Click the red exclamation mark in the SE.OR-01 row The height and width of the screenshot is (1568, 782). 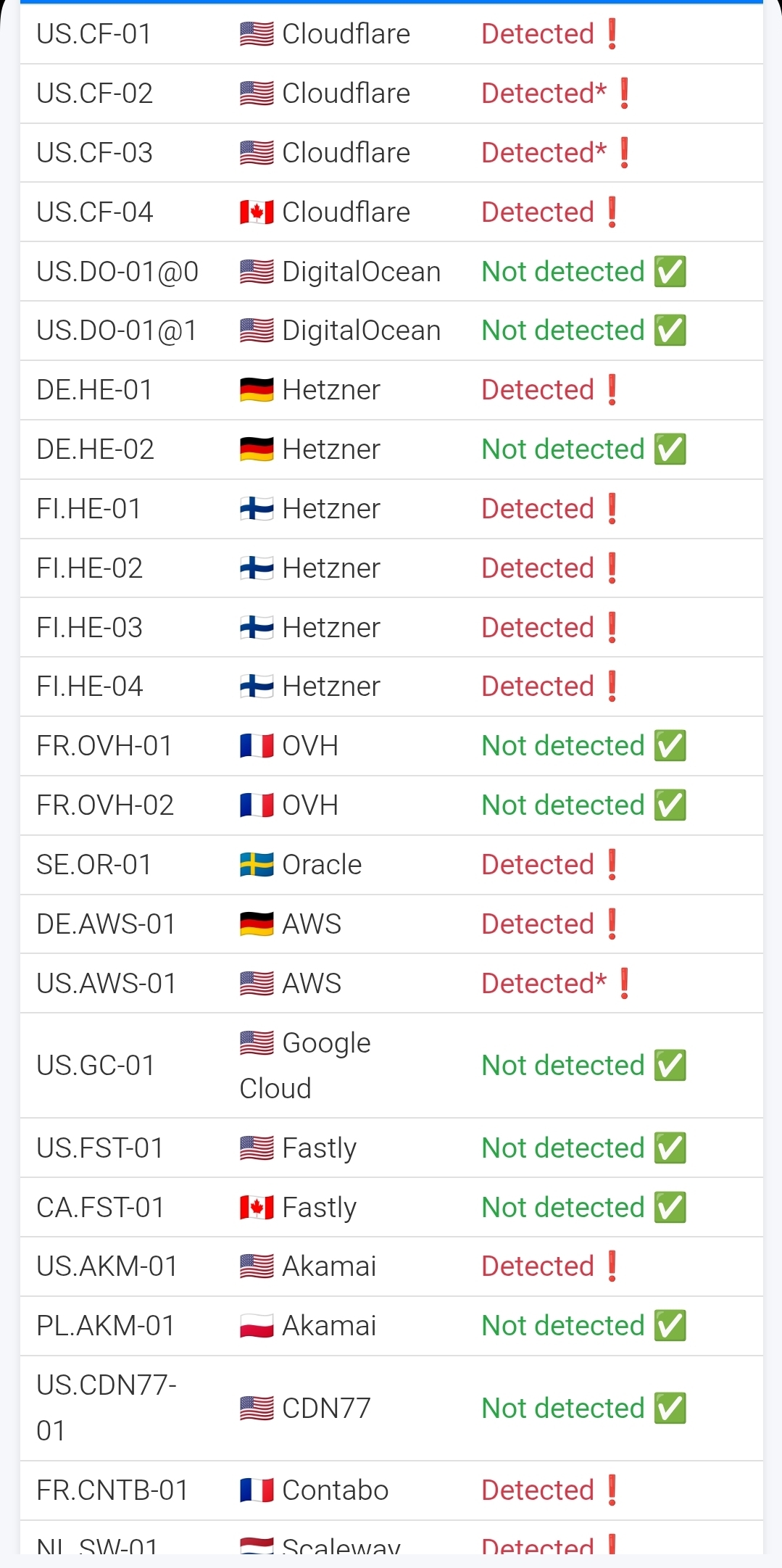(x=612, y=865)
